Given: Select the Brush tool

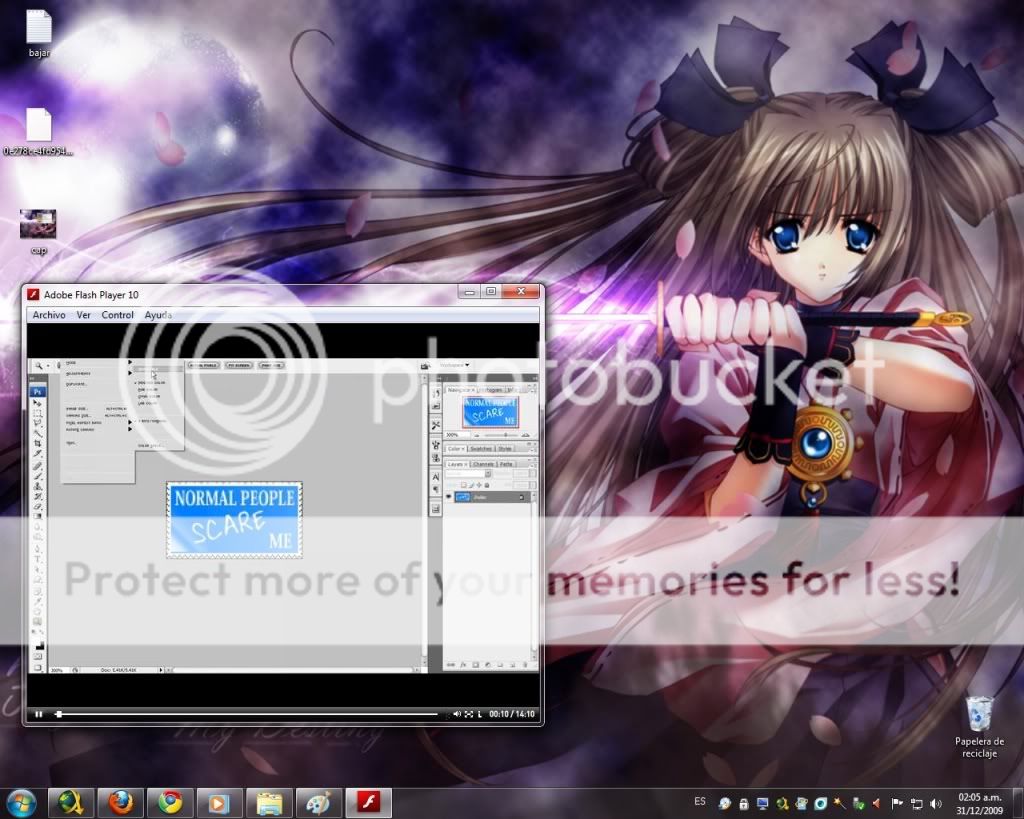Looking at the screenshot, I should (x=37, y=476).
